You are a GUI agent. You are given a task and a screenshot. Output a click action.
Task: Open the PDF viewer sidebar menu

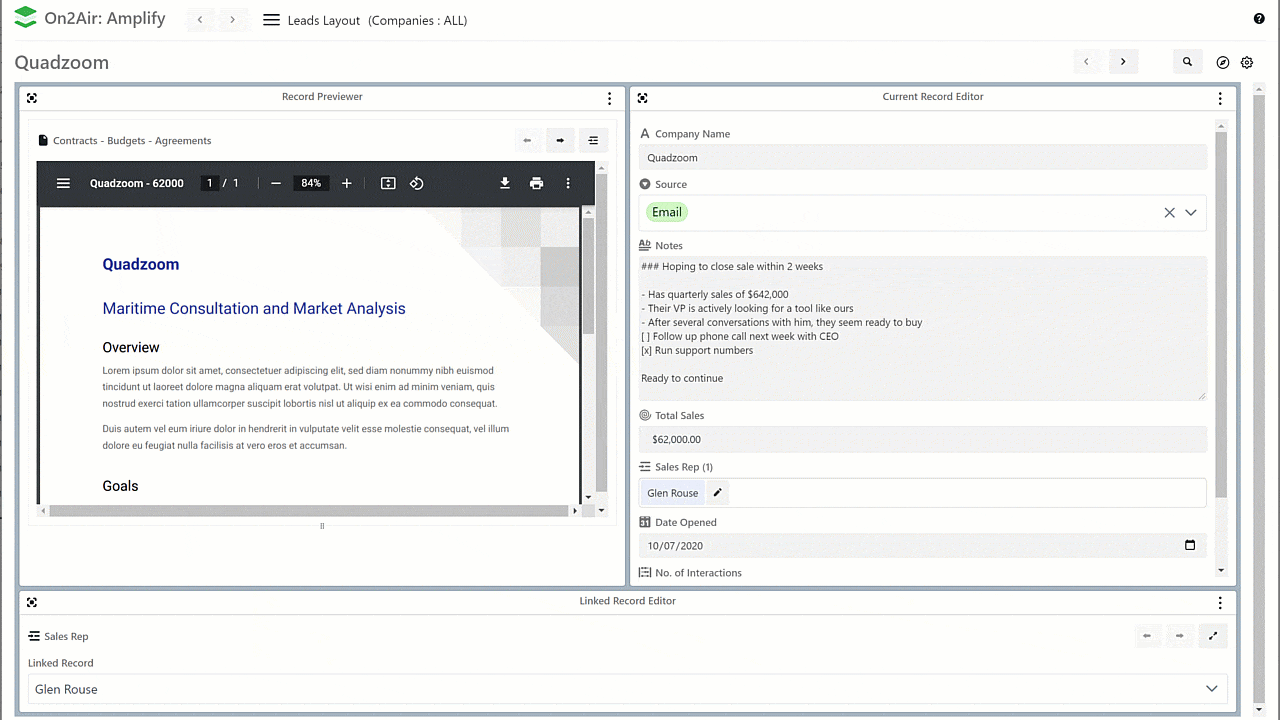point(63,183)
